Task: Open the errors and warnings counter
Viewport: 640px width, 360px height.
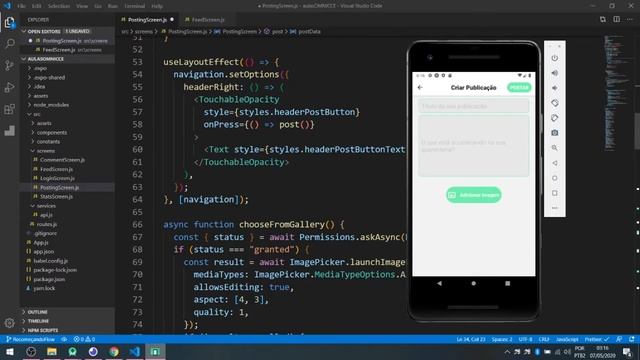Action: pyautogui.click(x=84, y=339)
